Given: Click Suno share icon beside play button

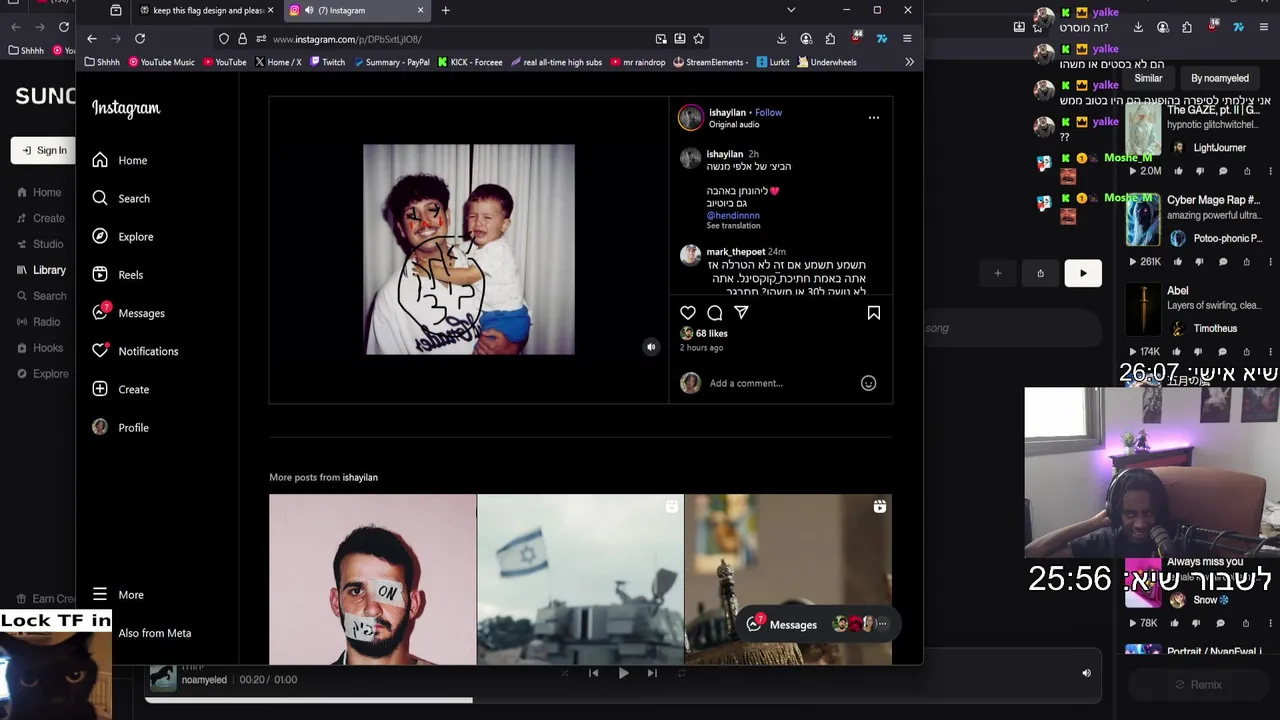Looking at the screenshot, I should point(1040,273).
